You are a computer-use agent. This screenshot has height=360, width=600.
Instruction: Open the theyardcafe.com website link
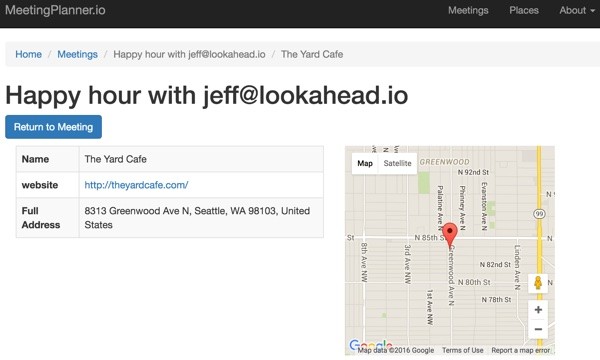(136, 185)
